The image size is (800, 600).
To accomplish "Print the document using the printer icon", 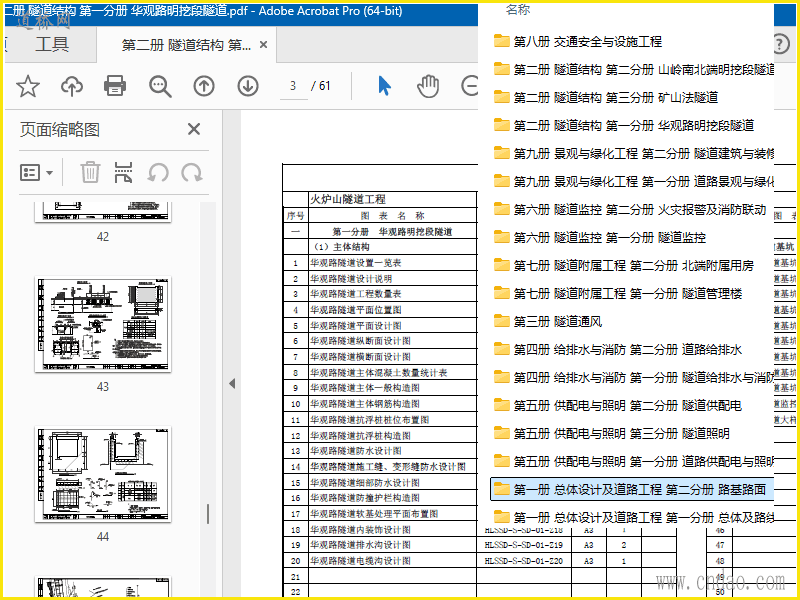I will (x=115, y=86).
